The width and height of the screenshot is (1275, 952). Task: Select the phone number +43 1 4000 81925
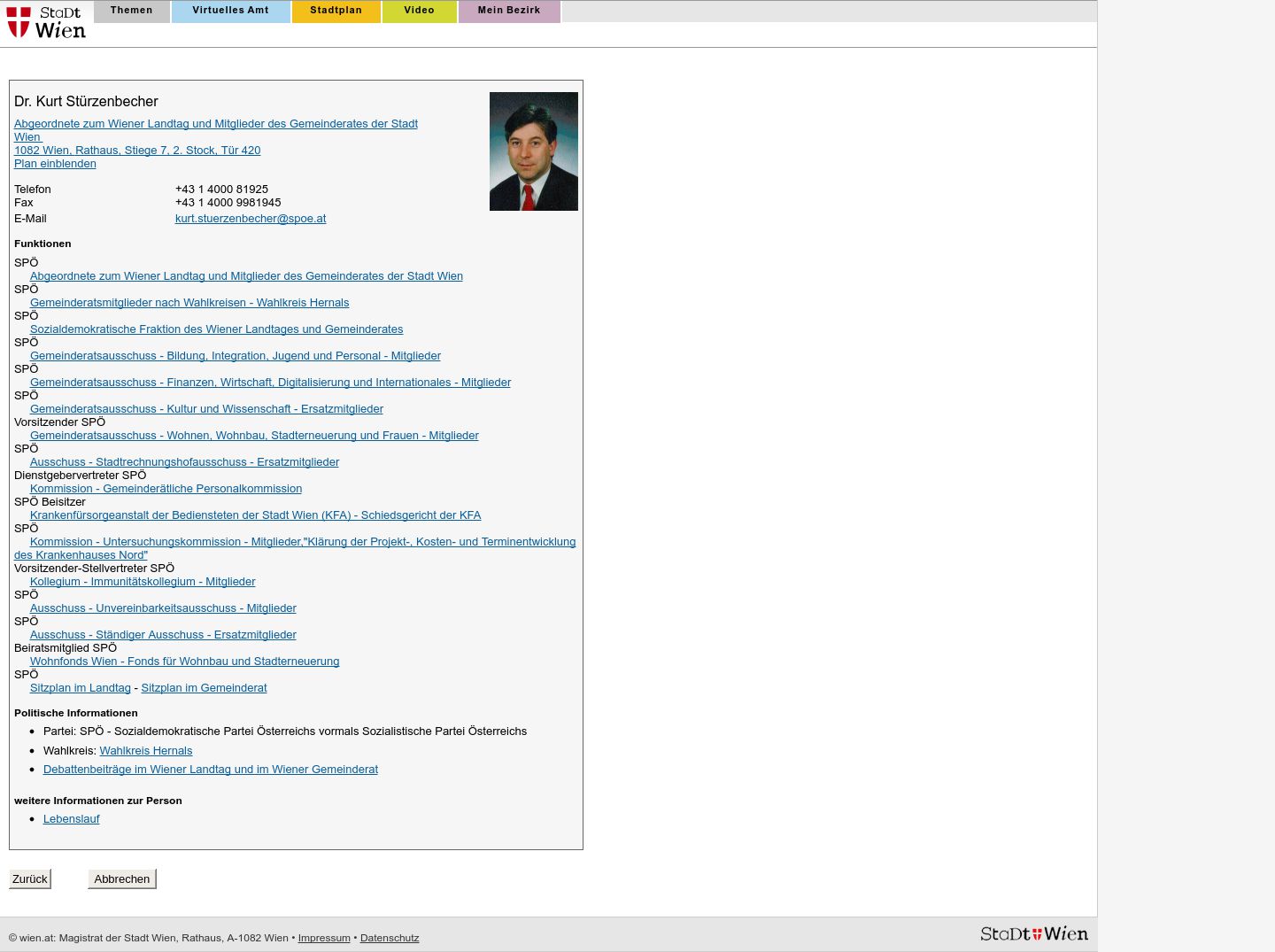pyautogui.click(x=221, y=190)
